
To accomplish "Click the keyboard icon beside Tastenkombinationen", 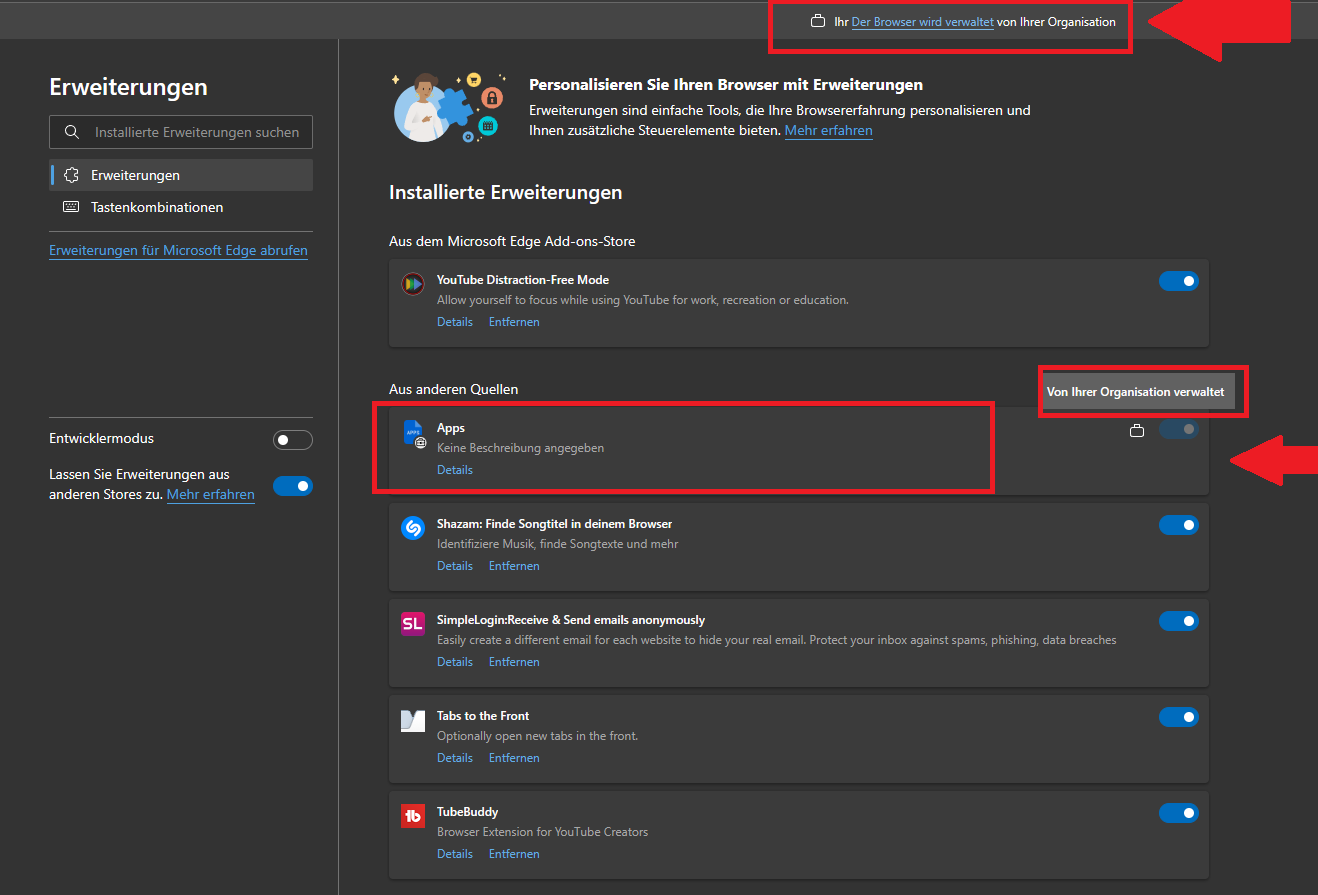I will (x=71, y=206).
